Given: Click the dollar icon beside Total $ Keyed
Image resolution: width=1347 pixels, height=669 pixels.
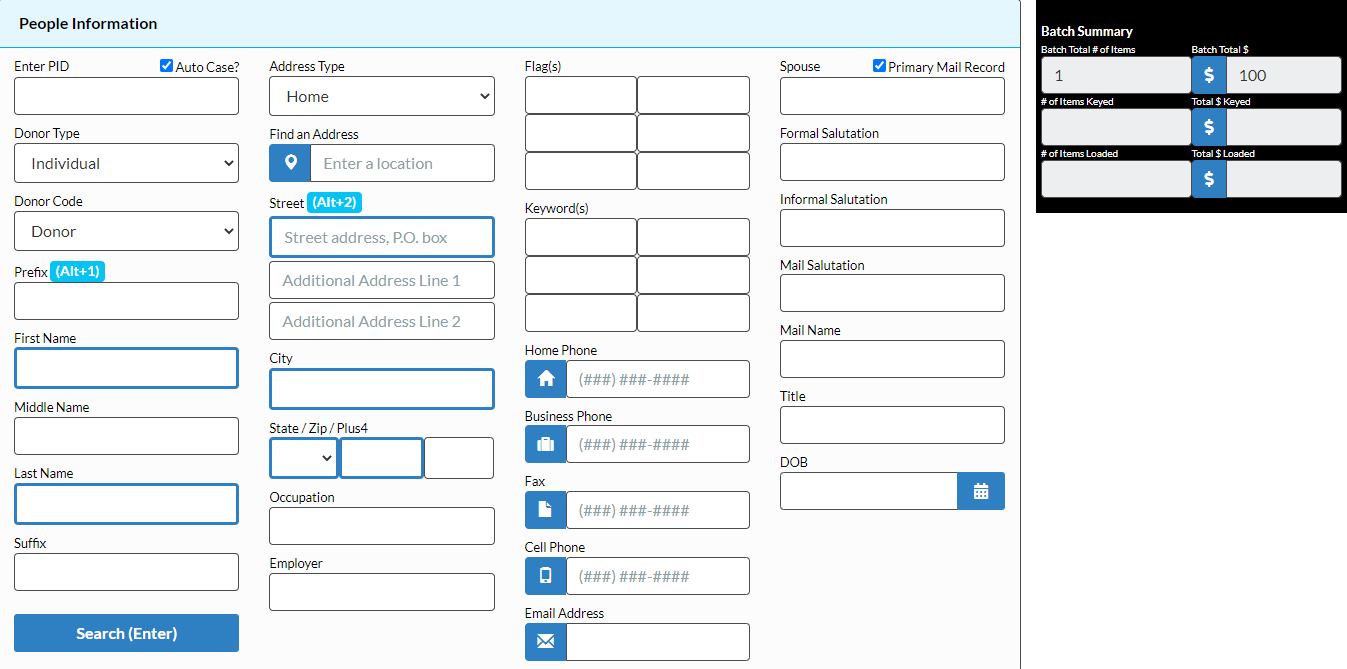Looking at the screenshot, I should point(1209,126).
